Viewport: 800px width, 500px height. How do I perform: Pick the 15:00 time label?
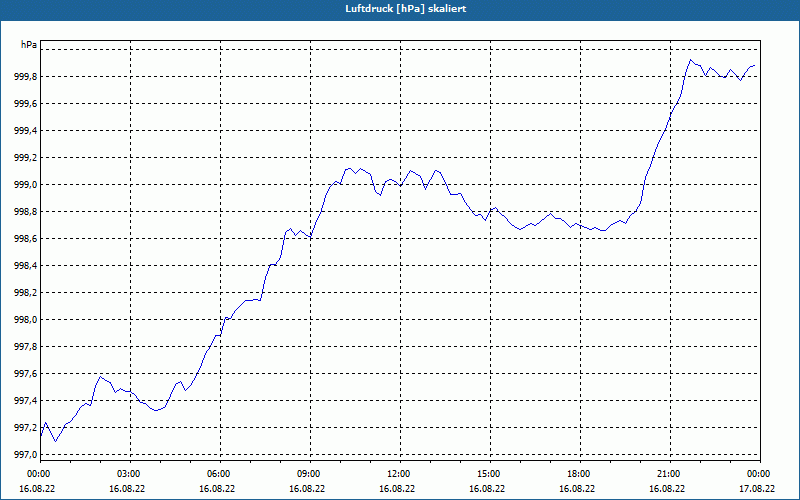(x=490, y=474)
